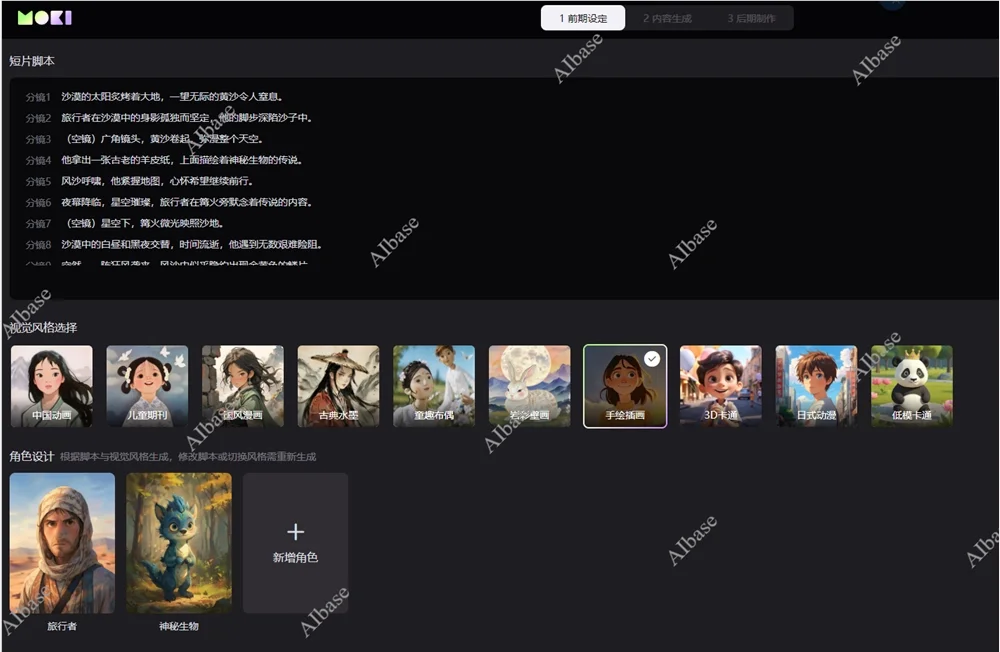Go to the 2 内容生成 step tab
The image size is (1000, 652).
point(667,18)
